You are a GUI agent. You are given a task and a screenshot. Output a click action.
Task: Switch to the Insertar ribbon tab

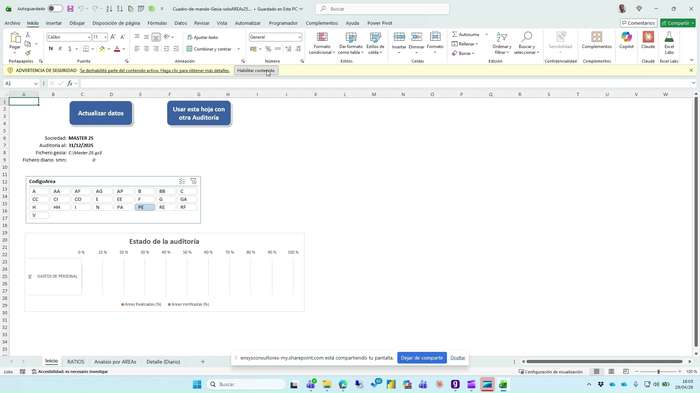coord(54,23)
